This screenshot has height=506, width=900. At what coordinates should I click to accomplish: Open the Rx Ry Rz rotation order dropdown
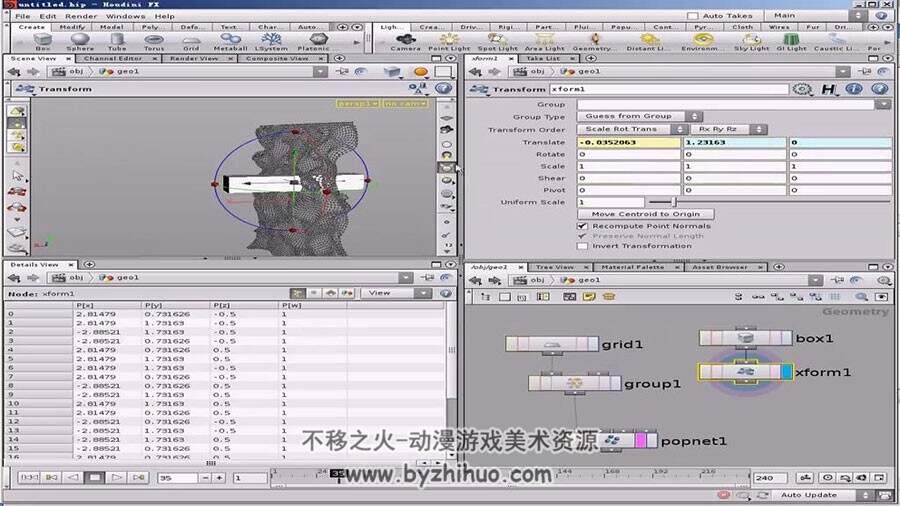[x=729, y=129]
